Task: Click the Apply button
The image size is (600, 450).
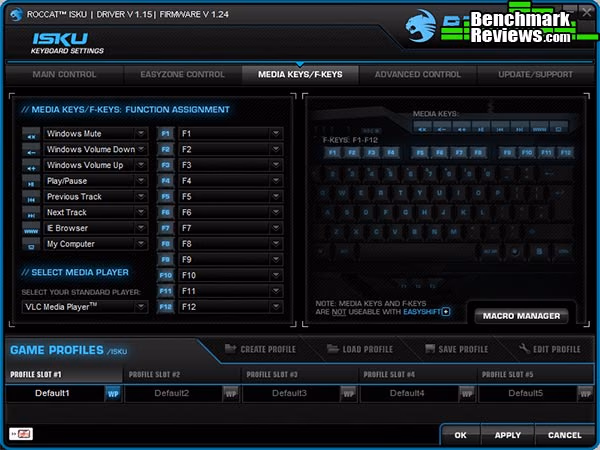Action: point(508,435)
